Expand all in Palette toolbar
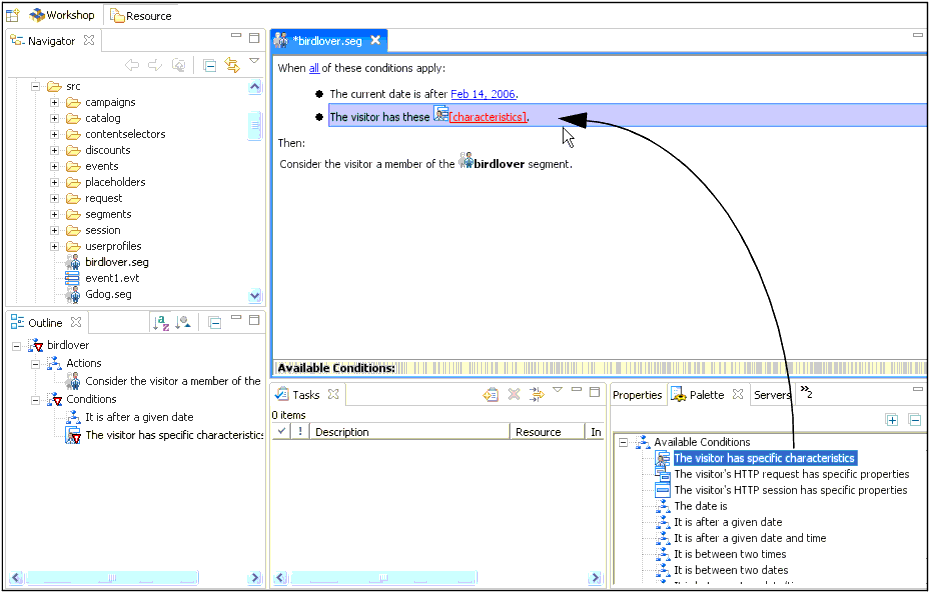Screen dimensions: 930x593 point(892,420)
